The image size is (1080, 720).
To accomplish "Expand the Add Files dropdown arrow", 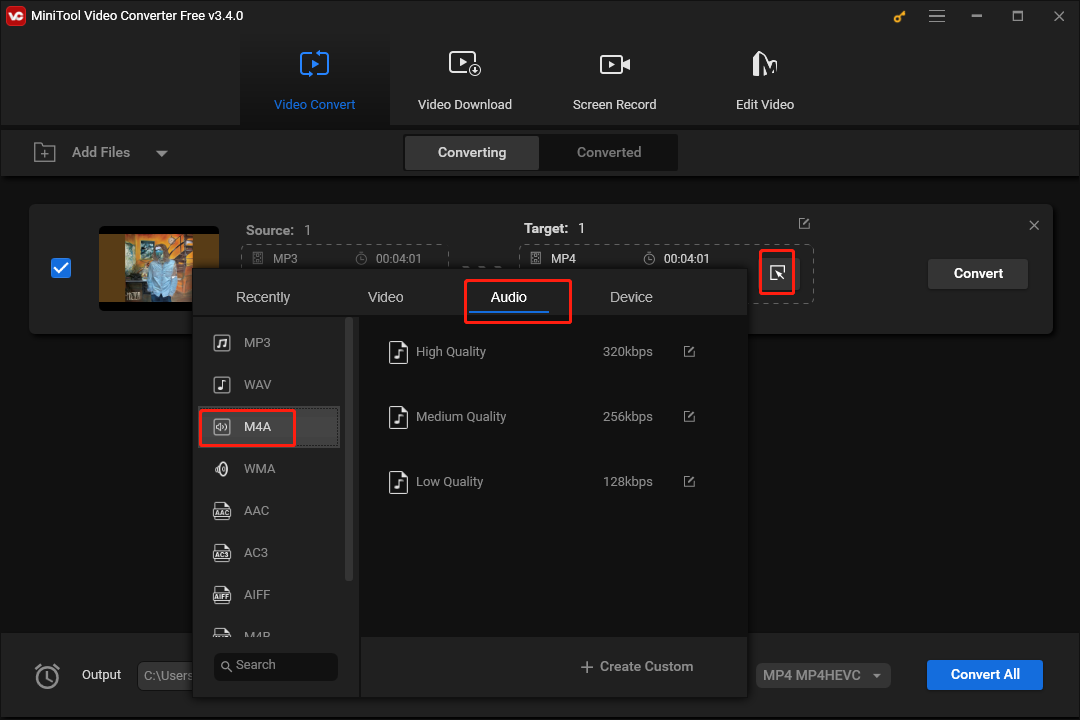I will (161, 152).
